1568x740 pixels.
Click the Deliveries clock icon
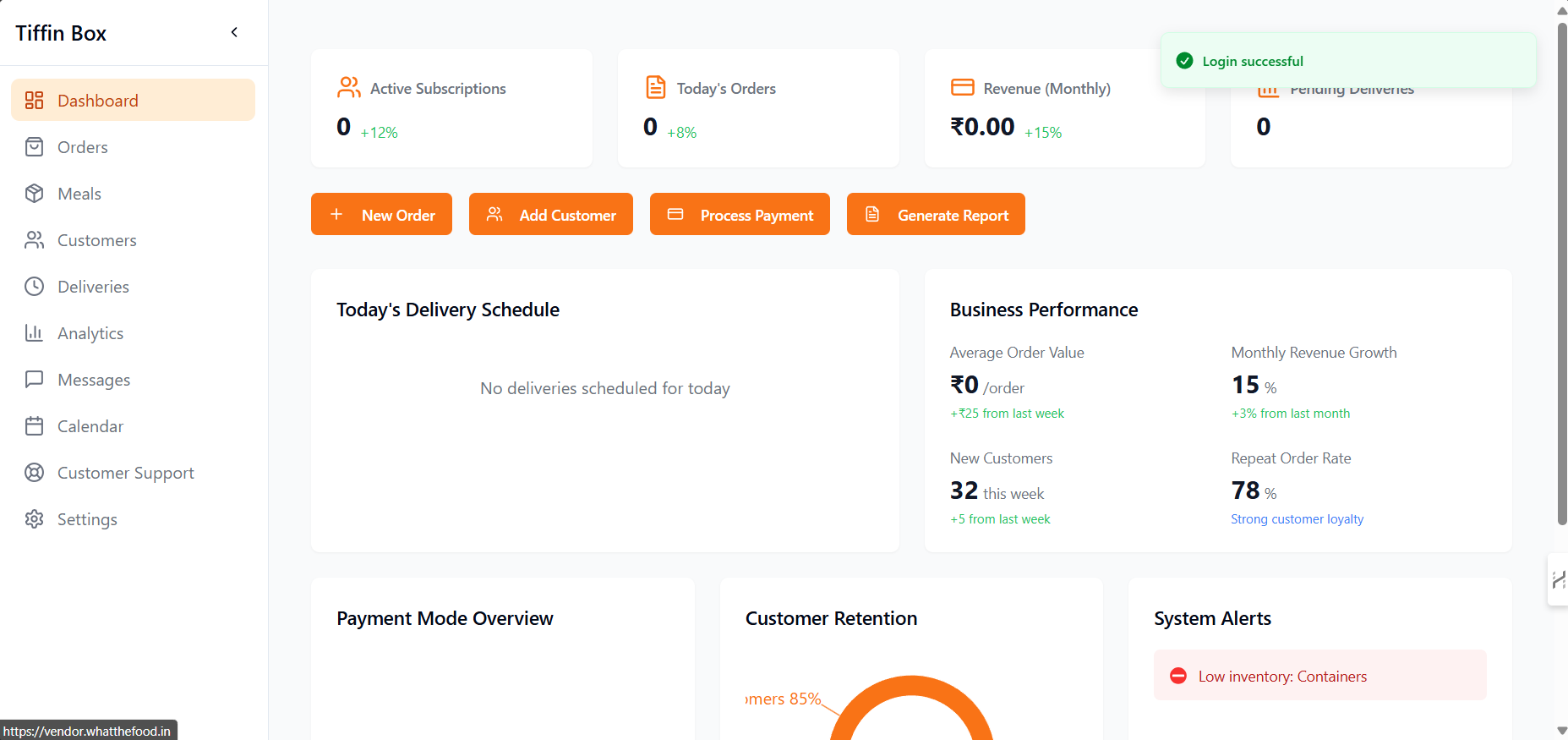(34, 287)
